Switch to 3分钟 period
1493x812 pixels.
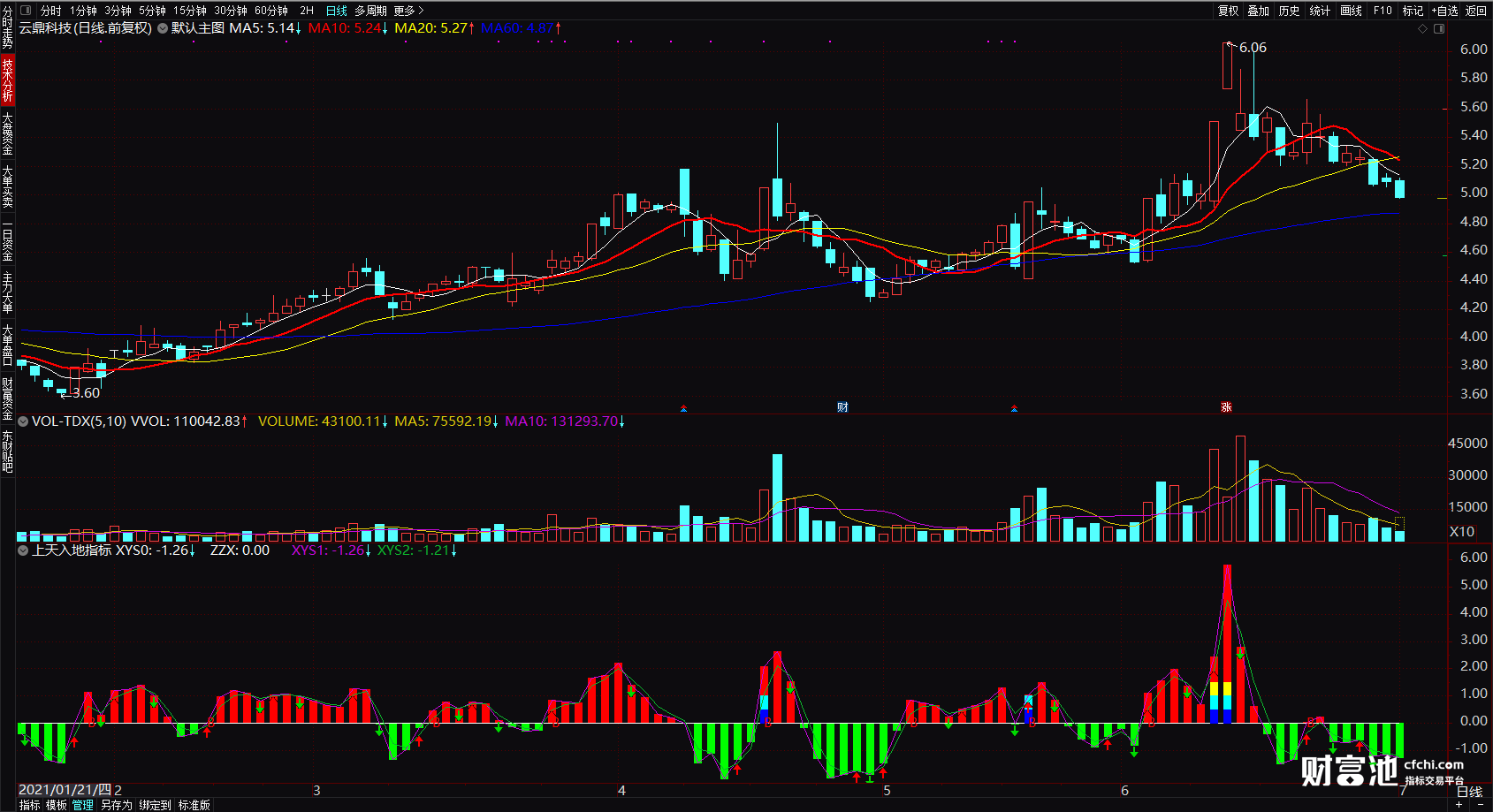[x=118, y=11]
